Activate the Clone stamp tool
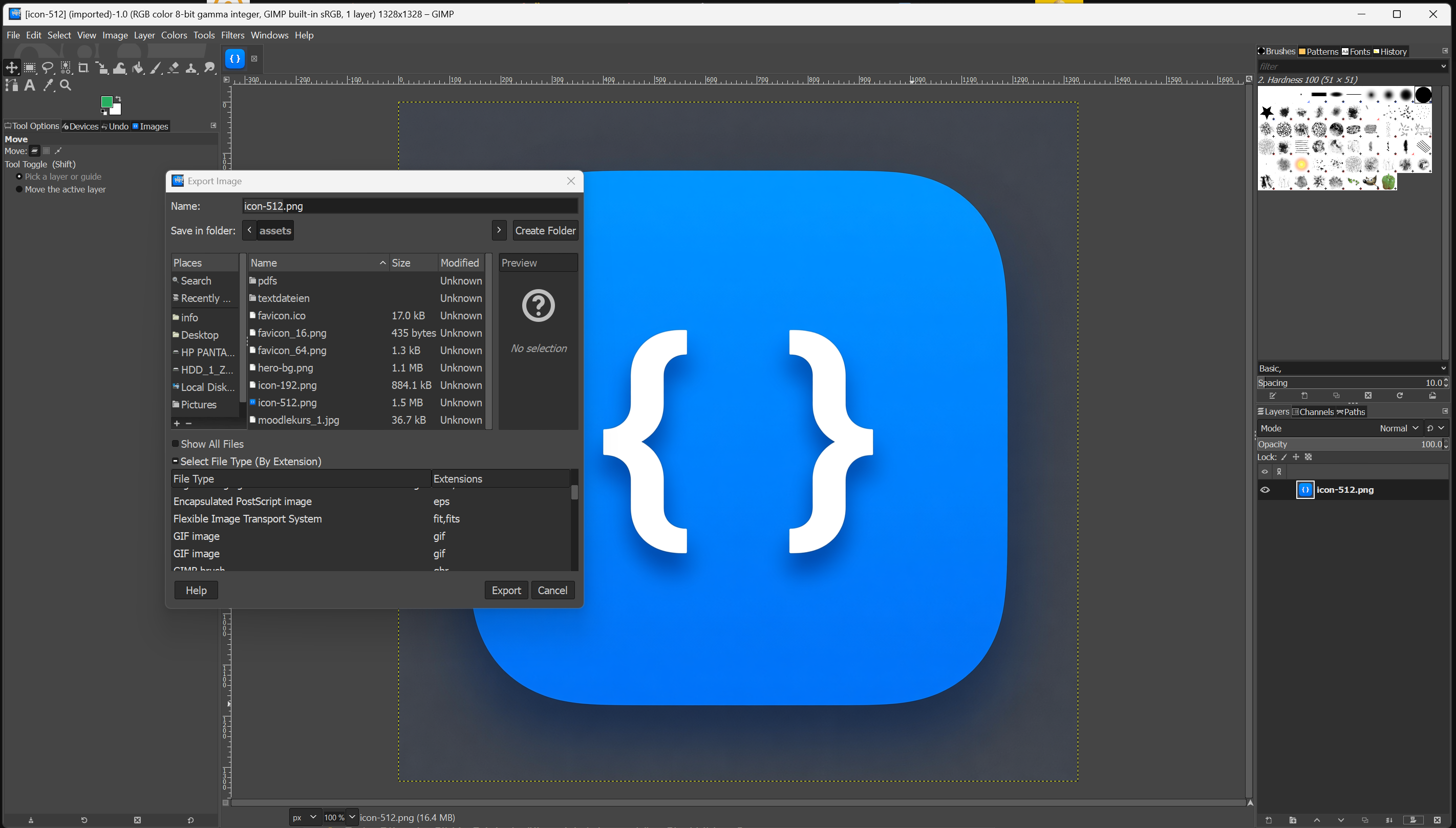 pos(191,68)
